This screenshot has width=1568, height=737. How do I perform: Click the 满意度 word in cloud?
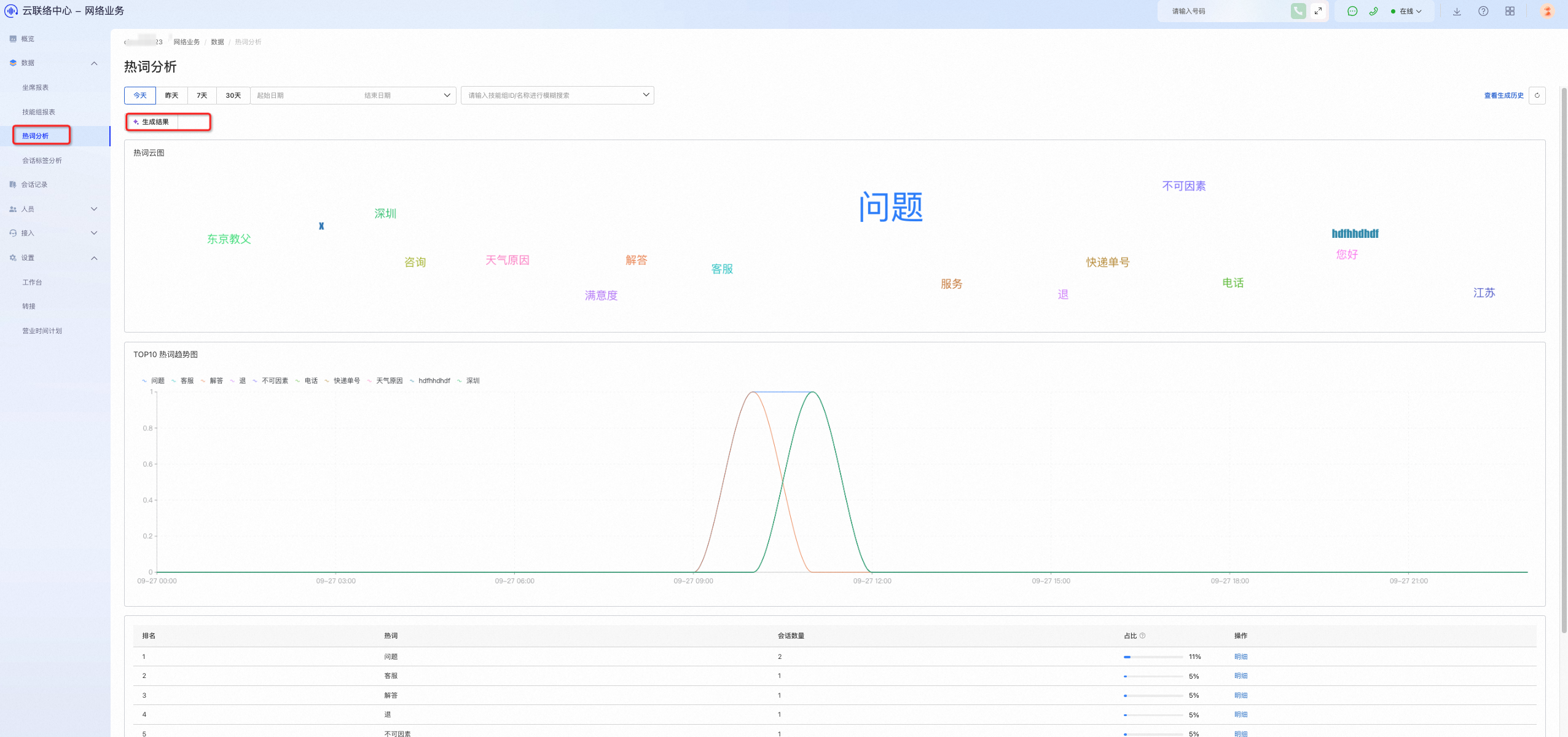click(601, 295)
